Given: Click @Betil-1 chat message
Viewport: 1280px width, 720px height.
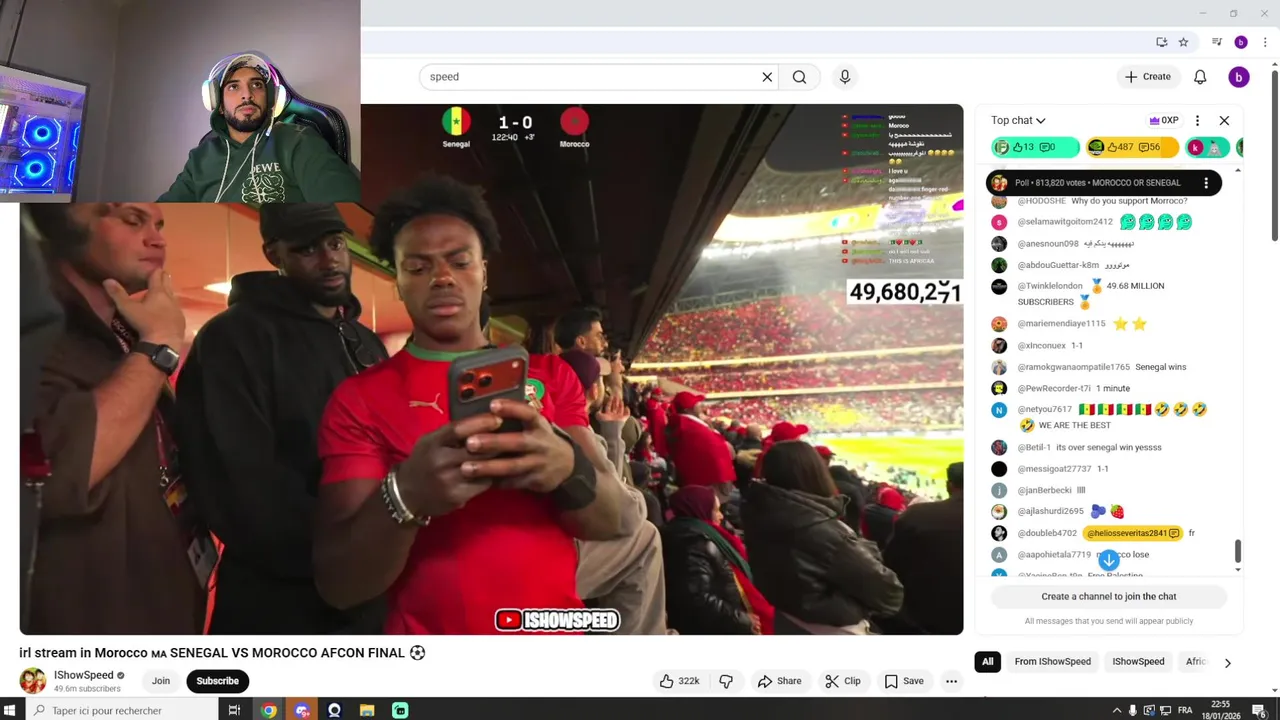Looking at the screenshot, I should coord(1109,447).
